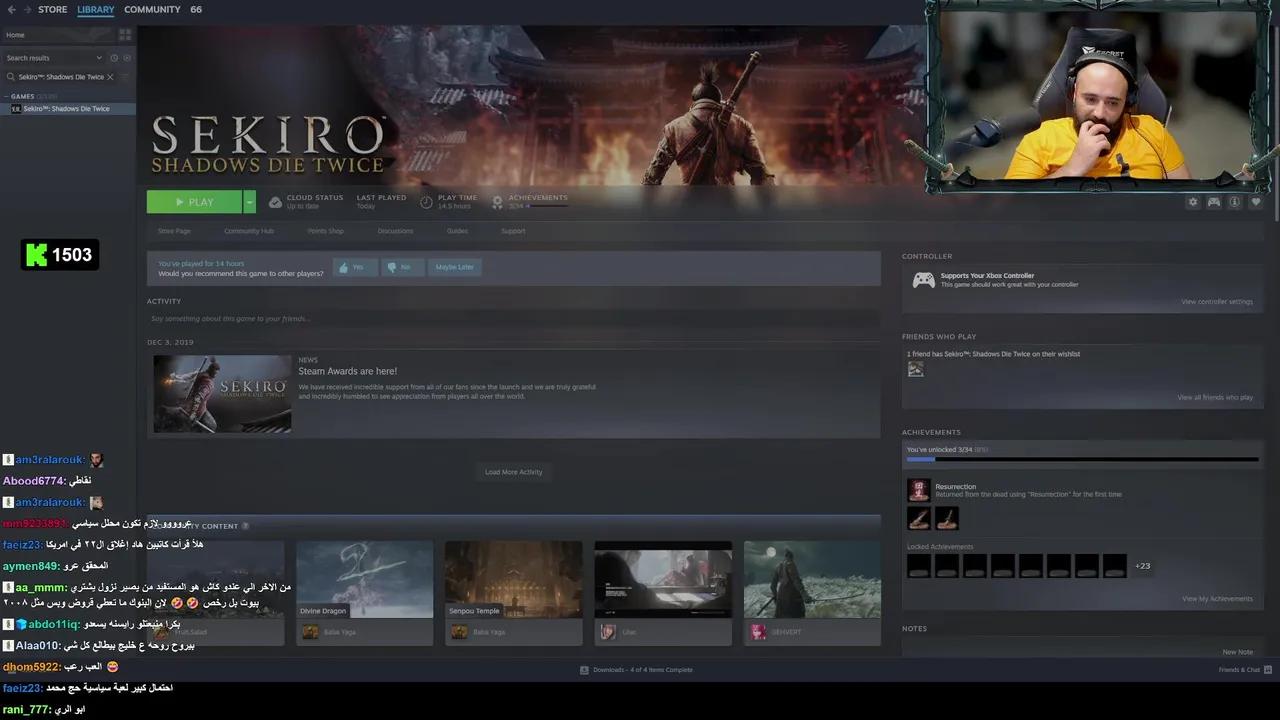The image size is (1280, 720).
Task: Switch to the STORE tab
Action: pyautogui.click(x=52, y=10)
